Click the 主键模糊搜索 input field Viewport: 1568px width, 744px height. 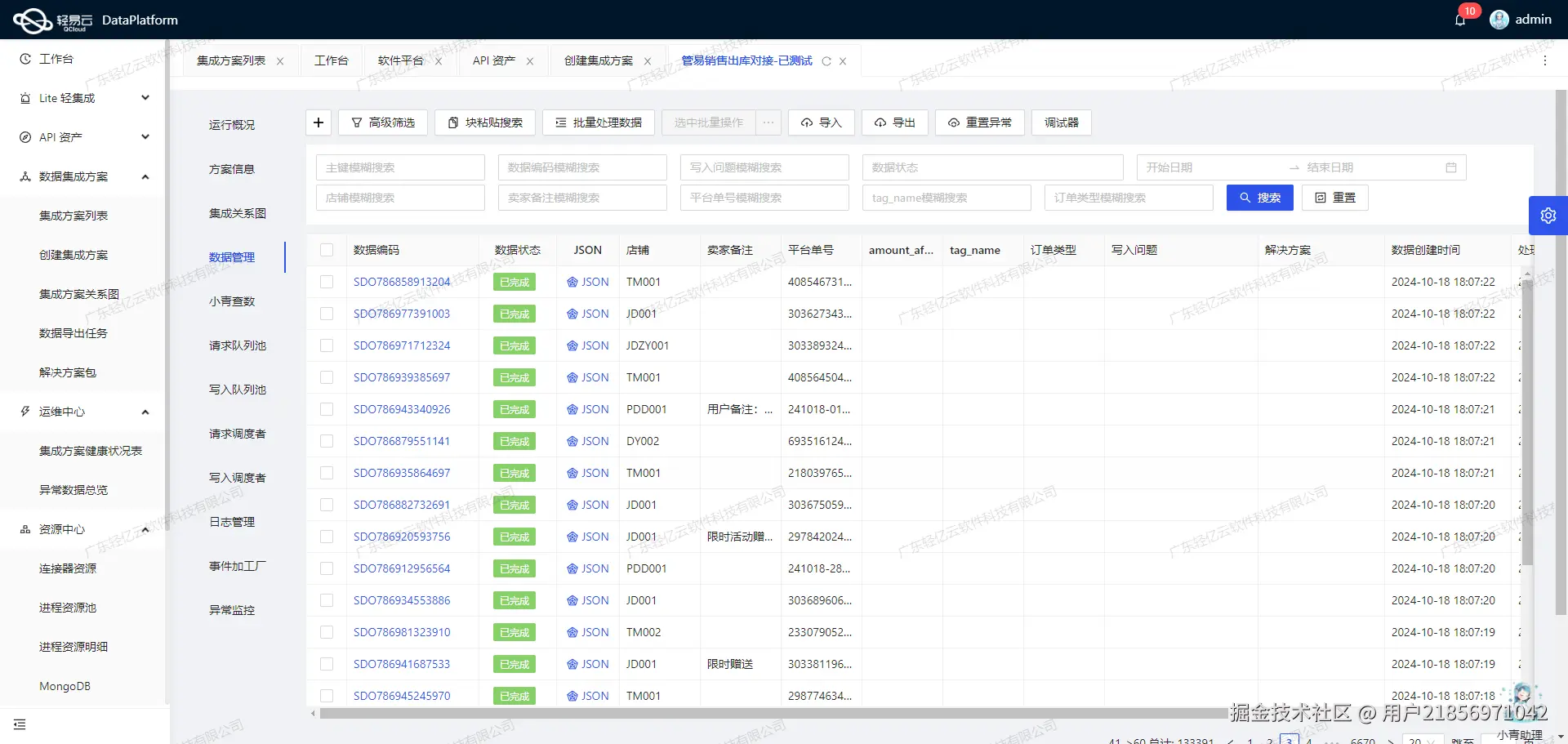point(400,167)
